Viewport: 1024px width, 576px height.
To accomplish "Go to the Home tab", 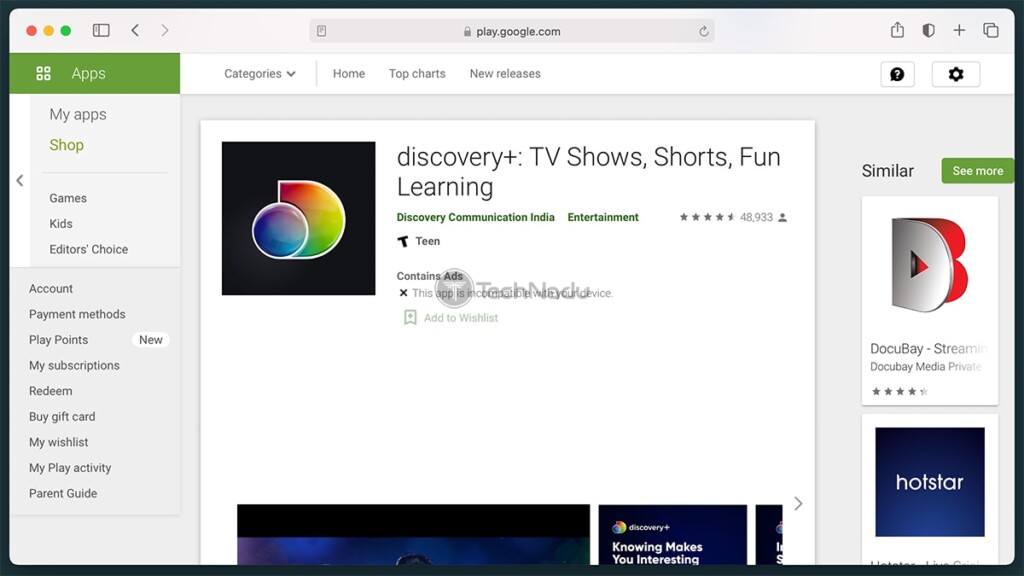I will coord(349,74).
